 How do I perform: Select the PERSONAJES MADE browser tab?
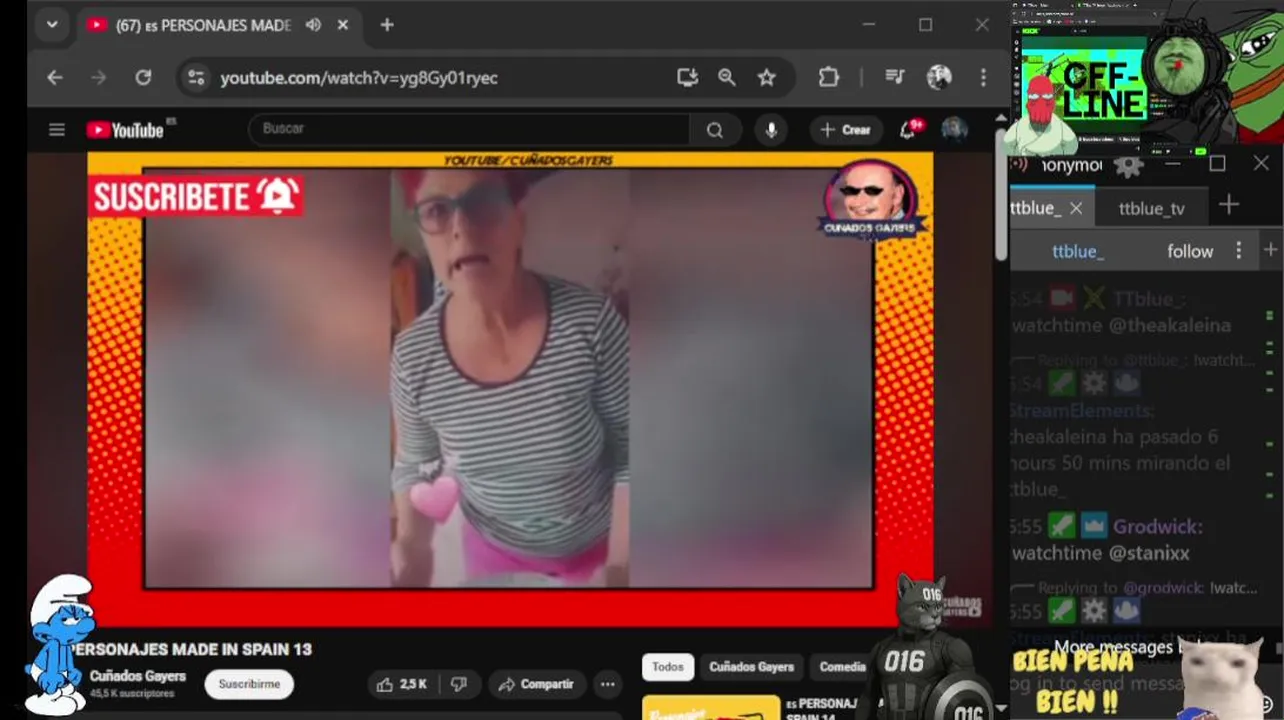pyautogui.click(x=203, y=25)
